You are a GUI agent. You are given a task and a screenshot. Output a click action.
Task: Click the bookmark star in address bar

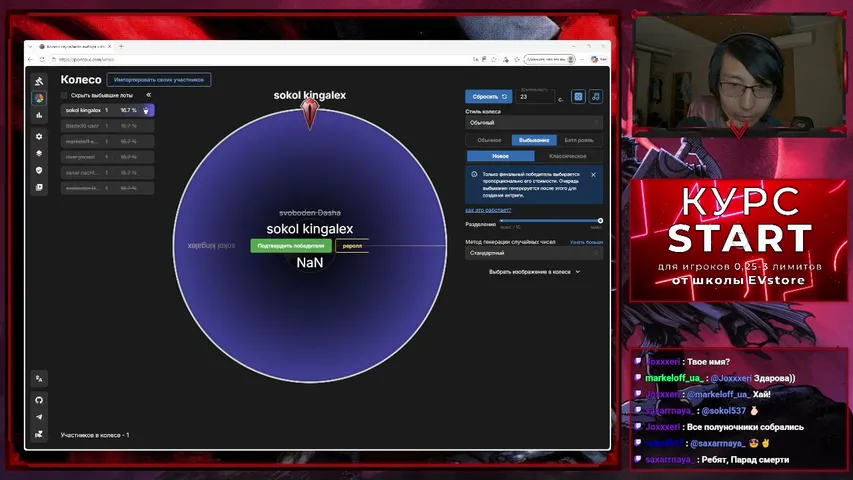pos(494,59)
